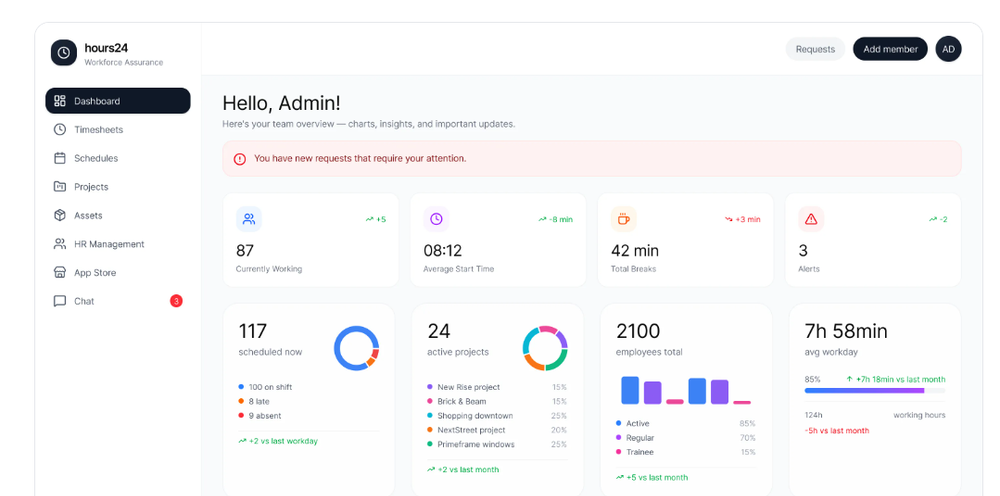Click the Average Start Time clock icon
Image resolution: width=1000 pixels, height=496 pixels.
coord(436,219)
